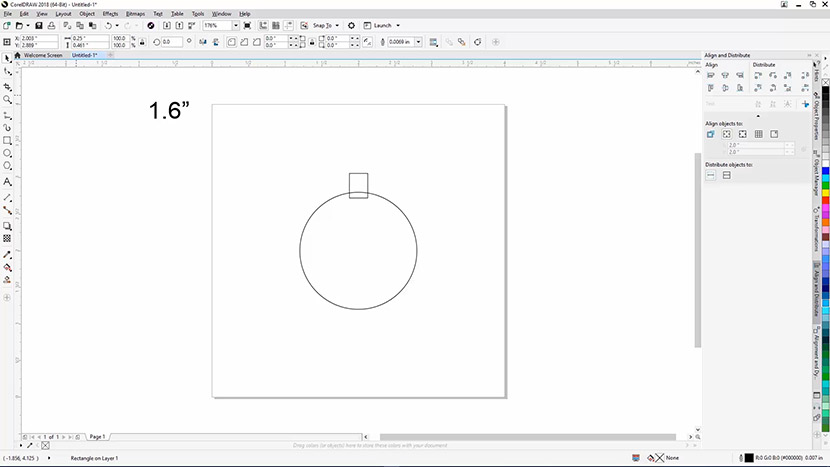
Task: Open the Effects menu
Action: point(110,14)
